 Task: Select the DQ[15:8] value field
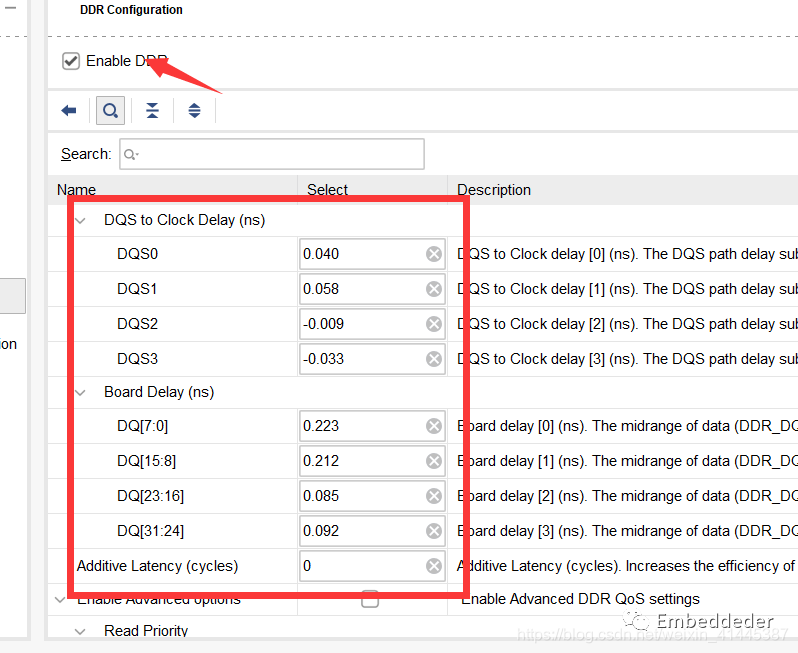click(360, 461)
